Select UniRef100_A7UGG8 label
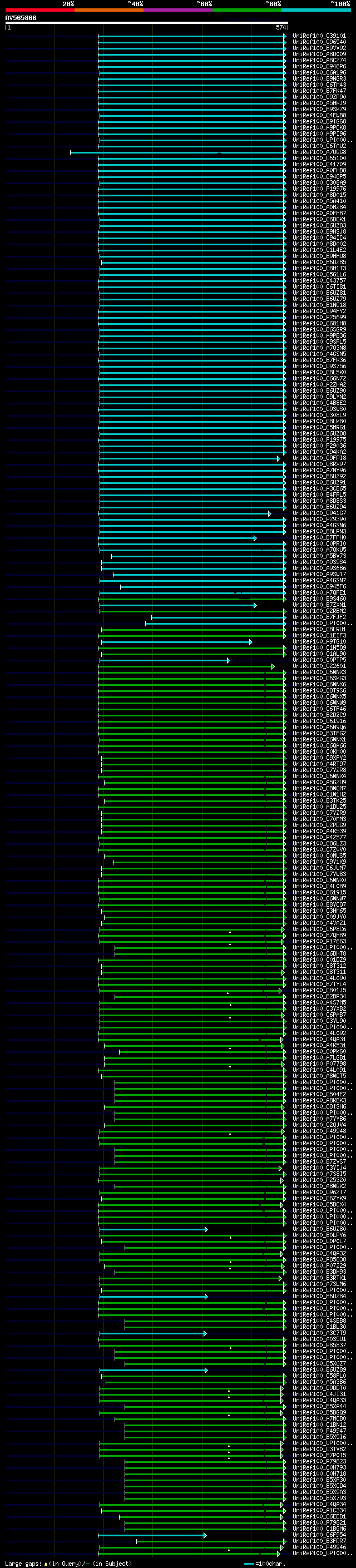The height and width of the screenshot is (1568, 356). 319,152
